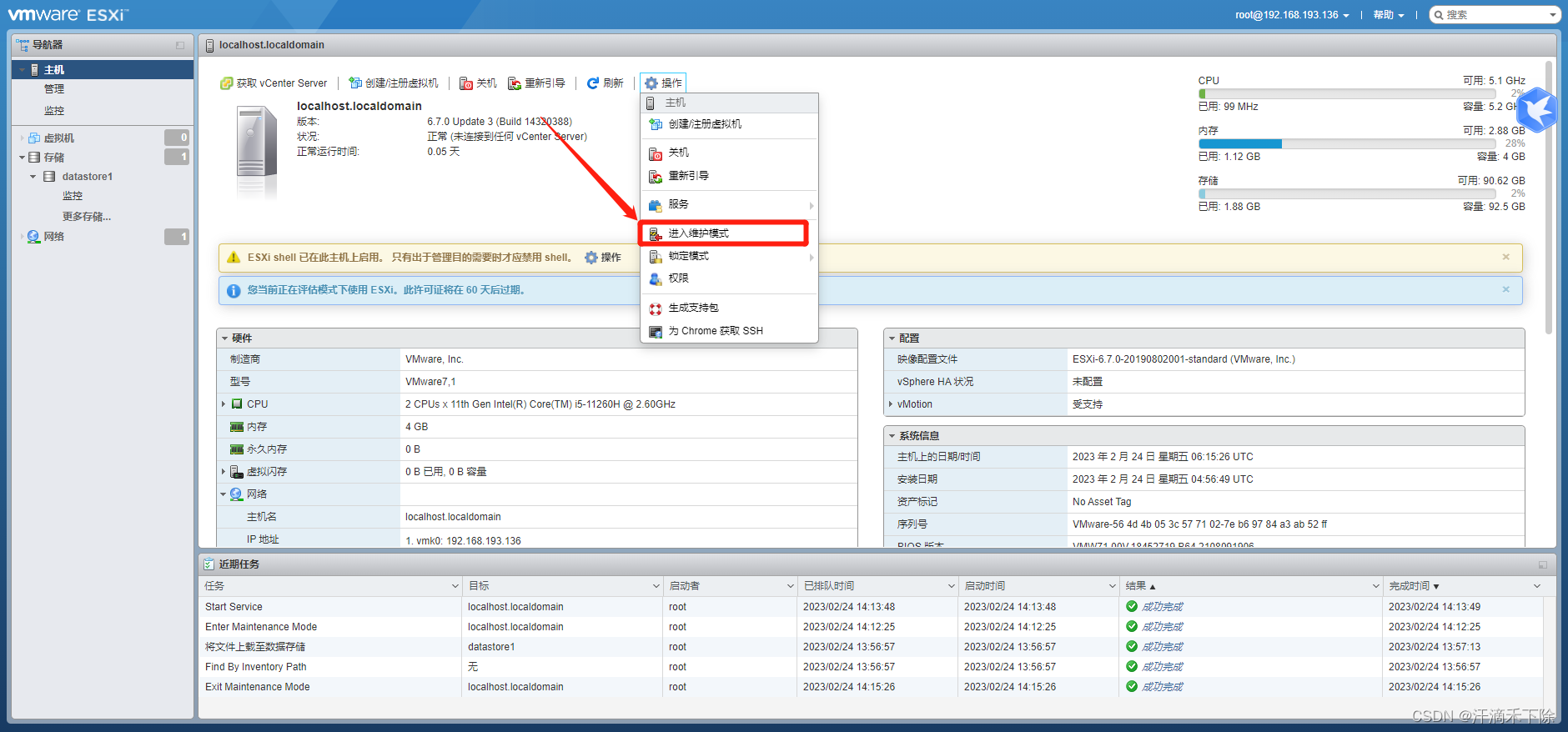Open the root@192.168.193.136 user dropdown
This screenshot has height=732, width=1568.
click(x=1292, y=15)
